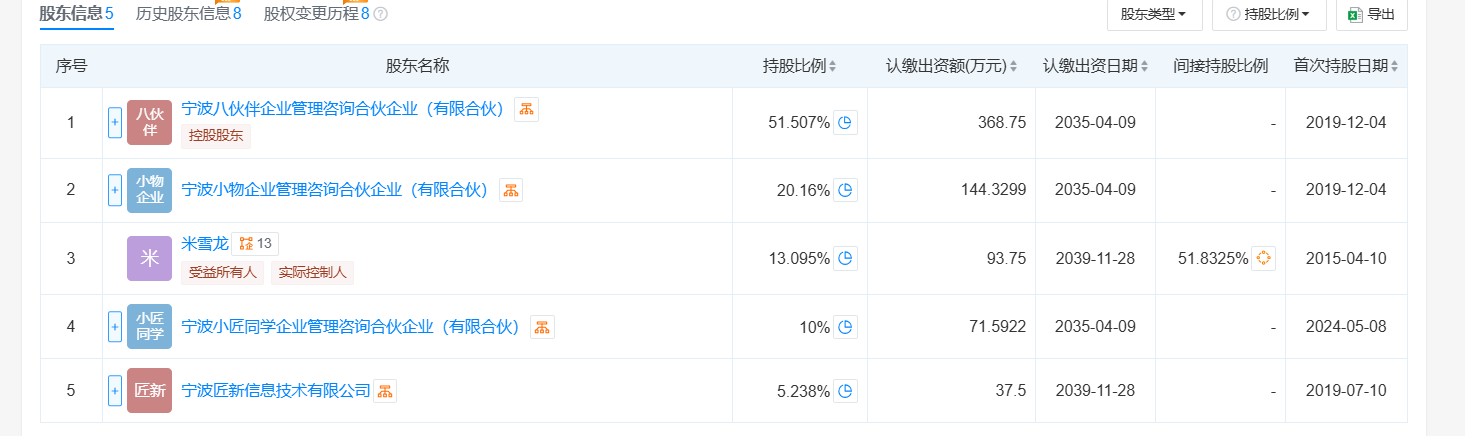This screenshot has width=1465, height=436.
Task: Switch to 历史股东信息 tab
Action: 188,14
